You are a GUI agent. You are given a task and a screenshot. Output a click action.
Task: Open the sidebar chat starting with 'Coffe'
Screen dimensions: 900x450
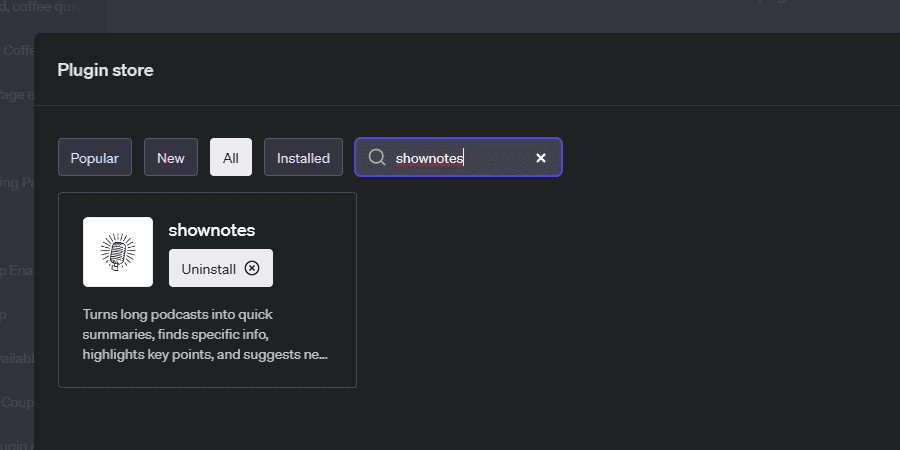[17, 51]
